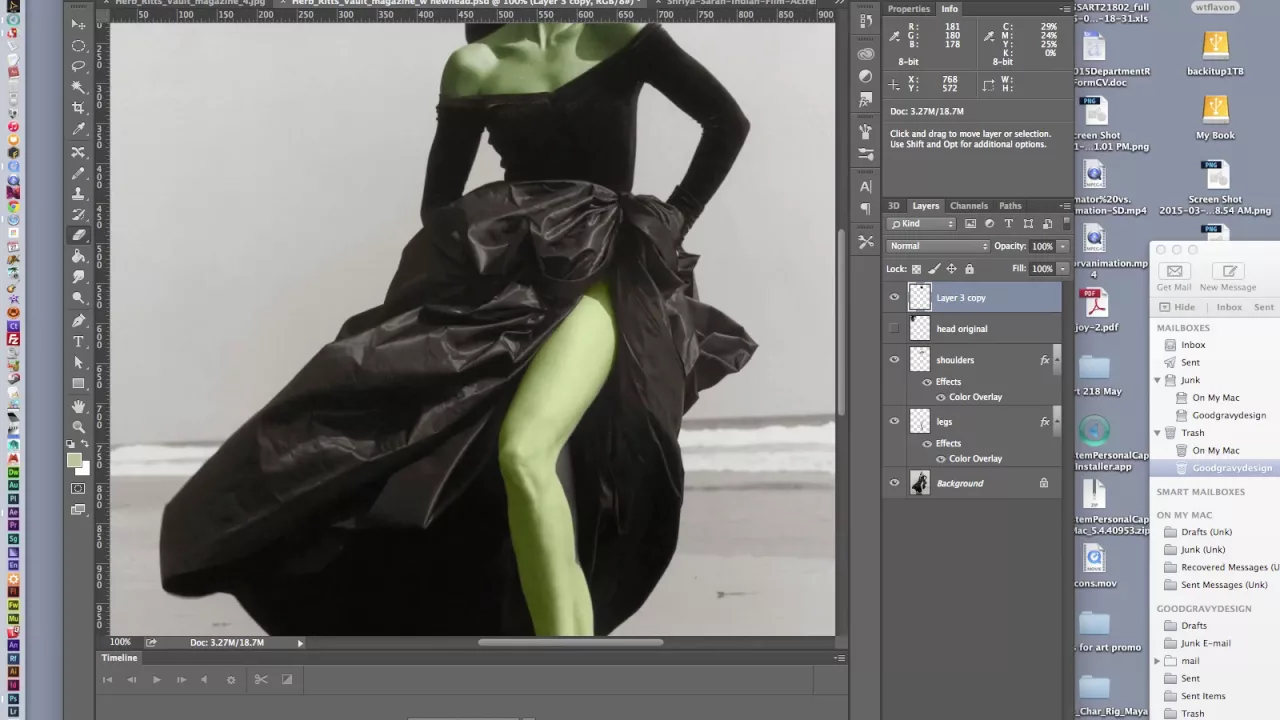Select the Lasso tool
The height and width of the screenshot is (720, 1280).
coord(78,67)
